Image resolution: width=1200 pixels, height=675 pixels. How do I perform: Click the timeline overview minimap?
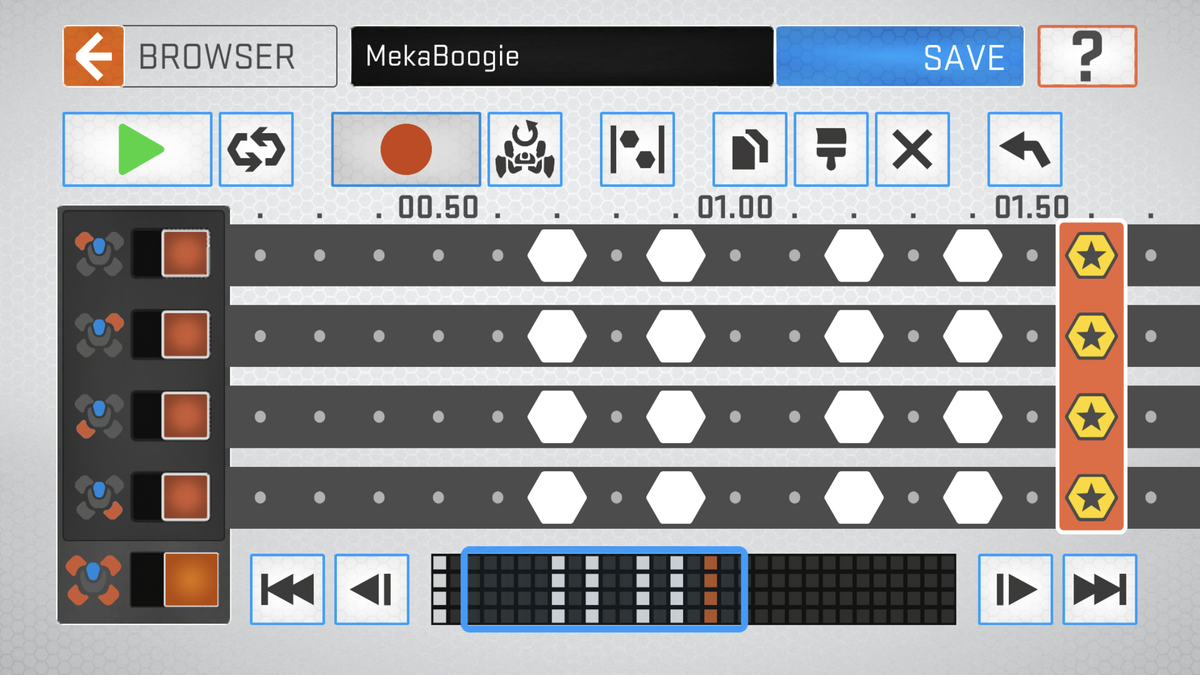click(x=693, y=590)
